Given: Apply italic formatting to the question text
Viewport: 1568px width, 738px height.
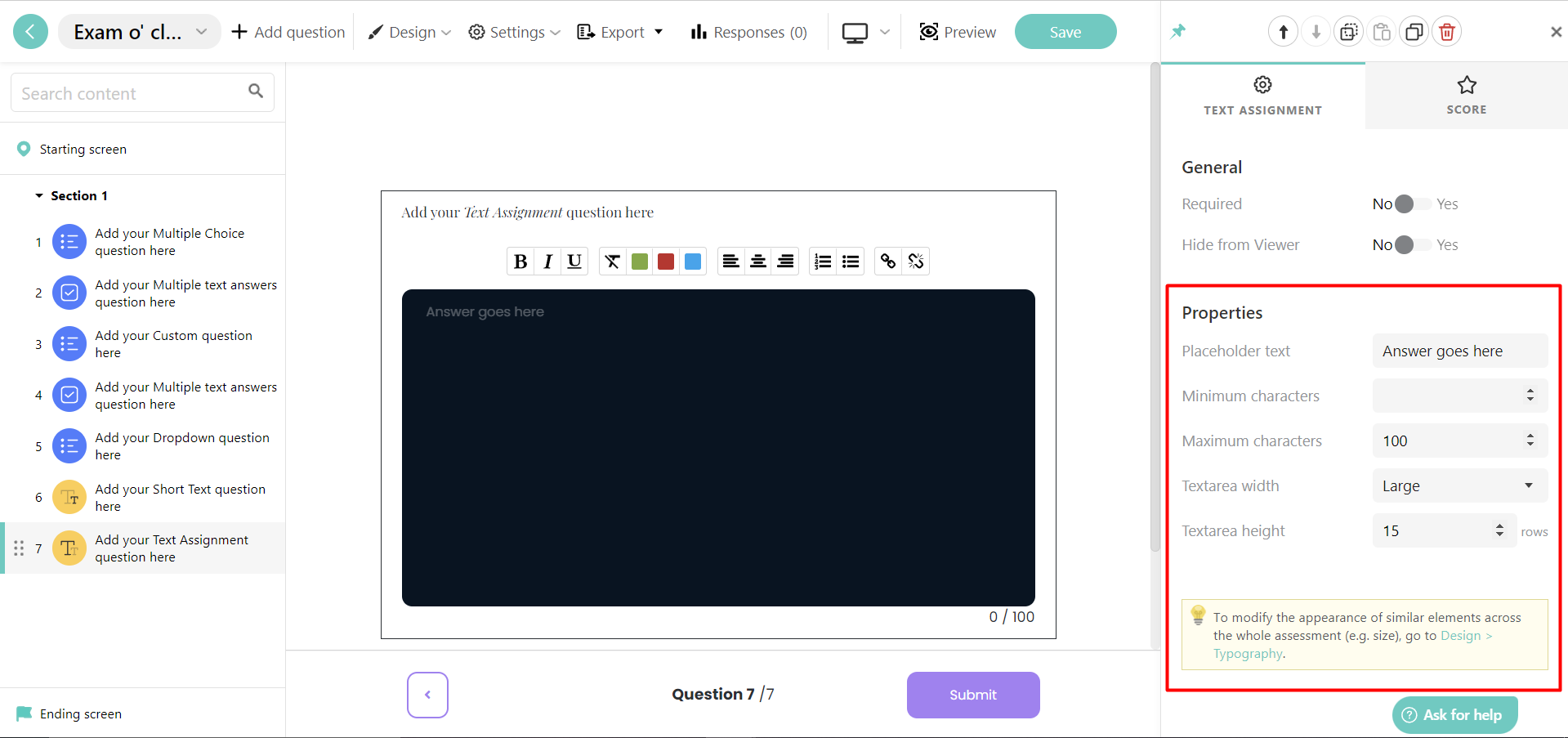Looking at the screenshot, I should point(547,261).
